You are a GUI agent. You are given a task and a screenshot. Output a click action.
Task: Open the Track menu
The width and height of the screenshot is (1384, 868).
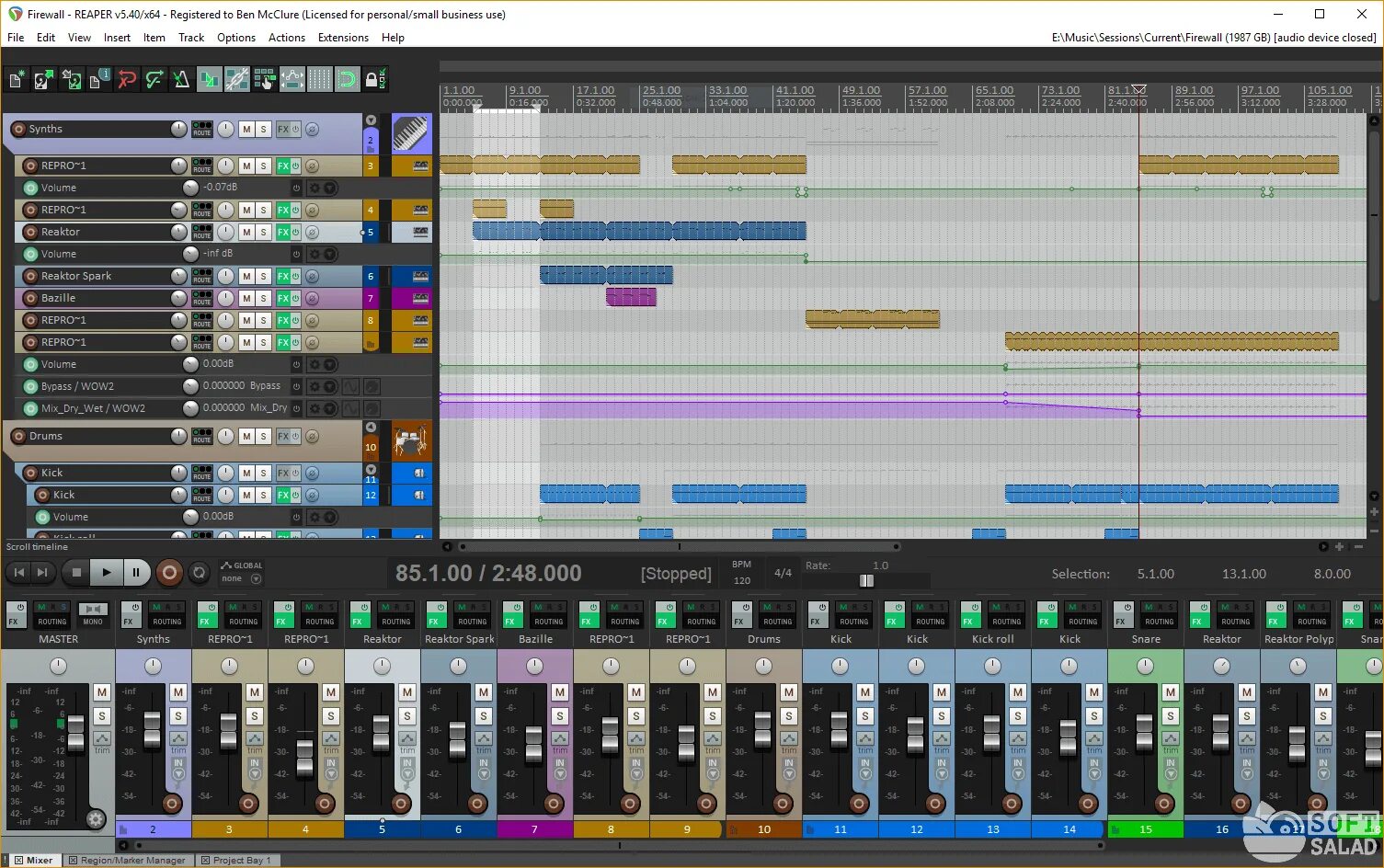[x=191, y=38]
